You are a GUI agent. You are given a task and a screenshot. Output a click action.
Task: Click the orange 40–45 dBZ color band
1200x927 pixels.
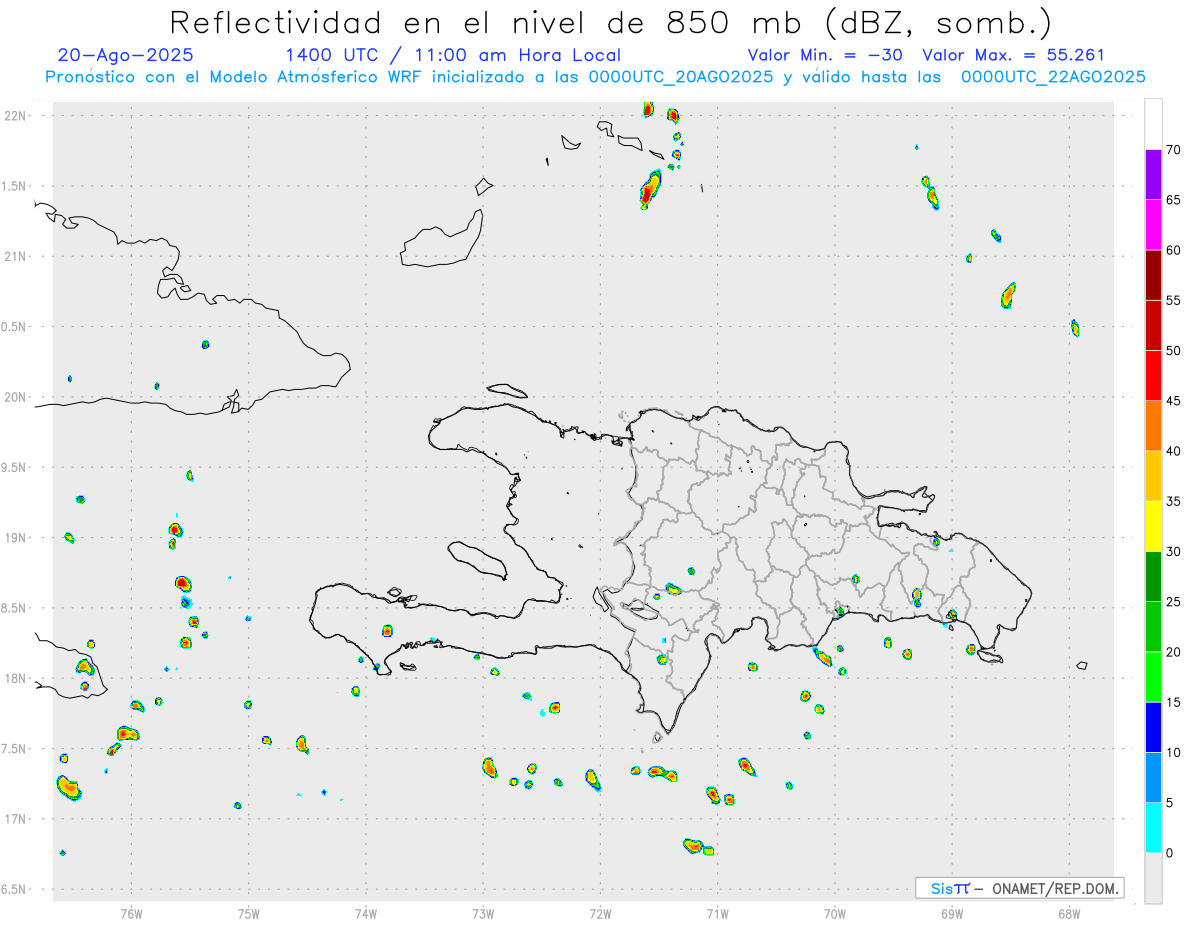click(x=1153, y=426)
